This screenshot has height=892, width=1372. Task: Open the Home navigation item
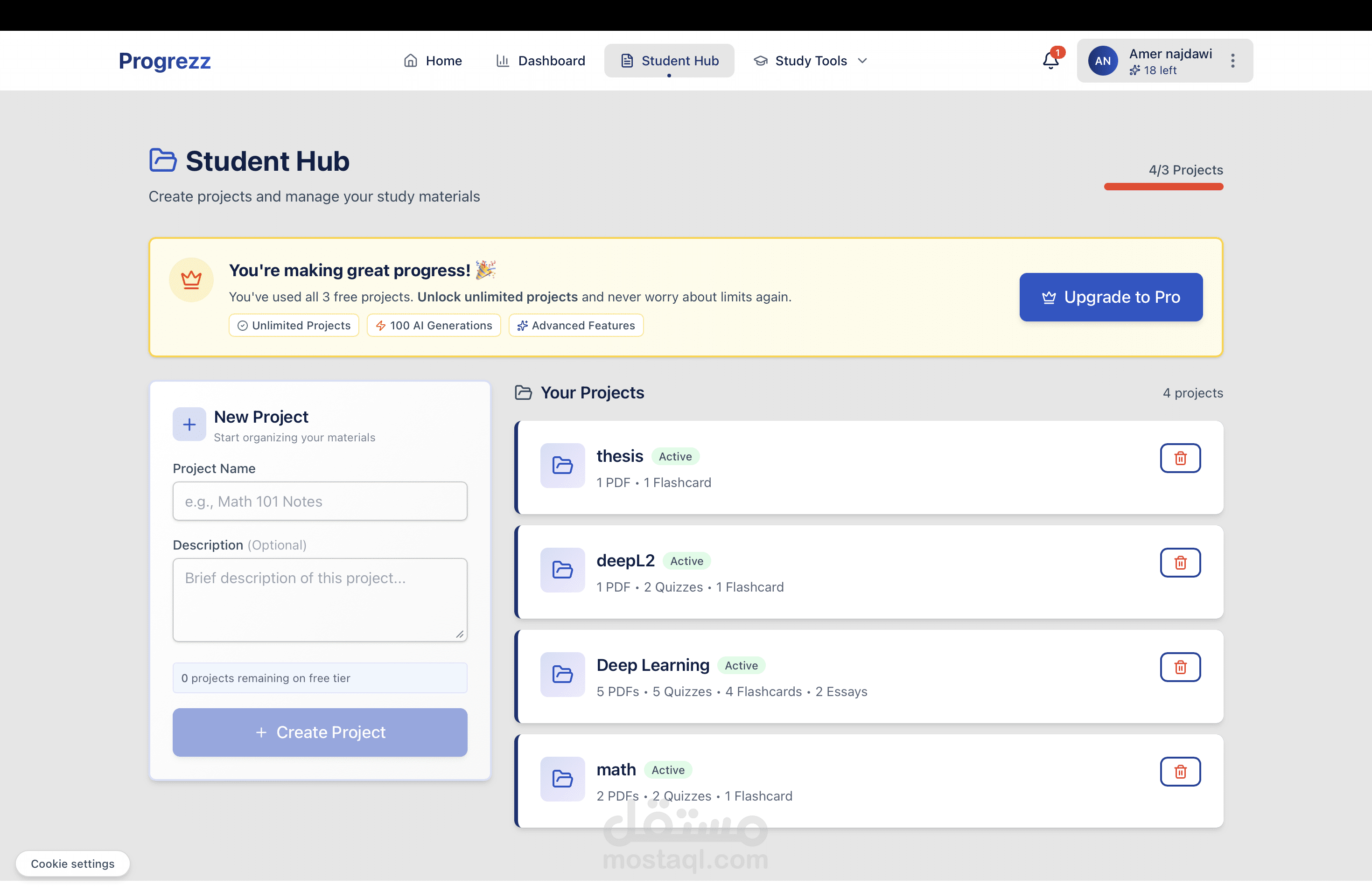(x=432, y=61)
